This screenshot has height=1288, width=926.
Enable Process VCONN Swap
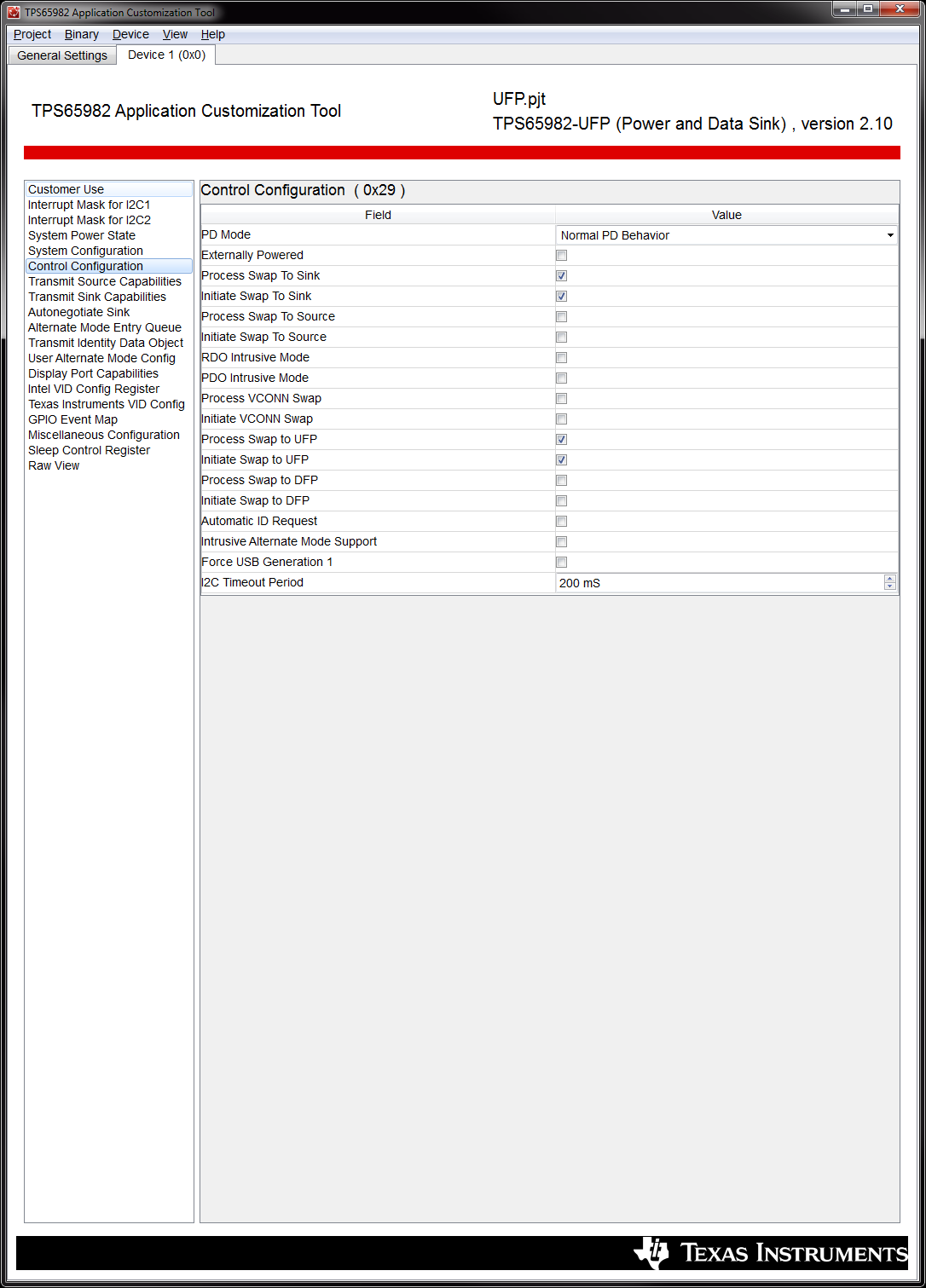(x=561, y=398)
